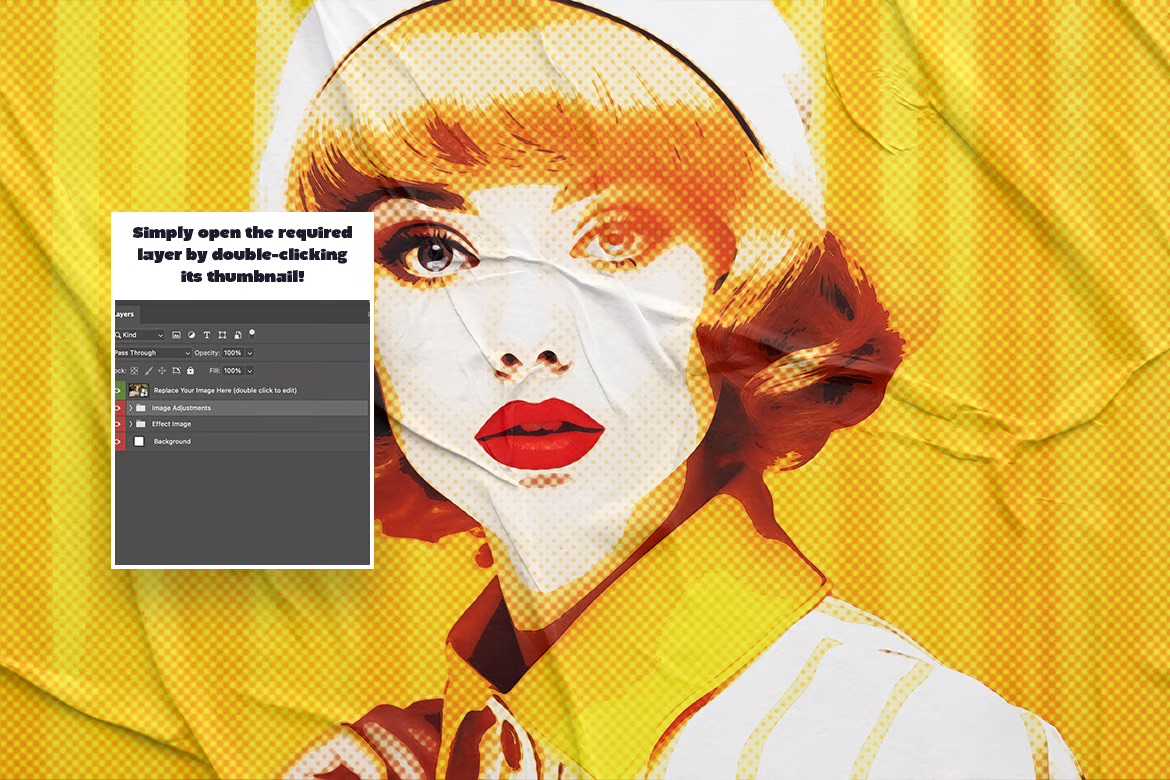
Task: Click the filter for shape layers icon
Action: (222, 335)
